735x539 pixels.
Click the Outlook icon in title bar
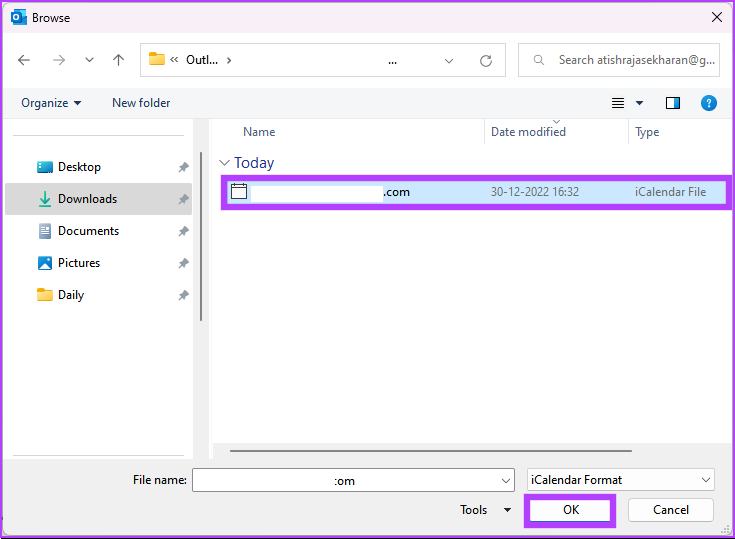click(x=19, y=18)
